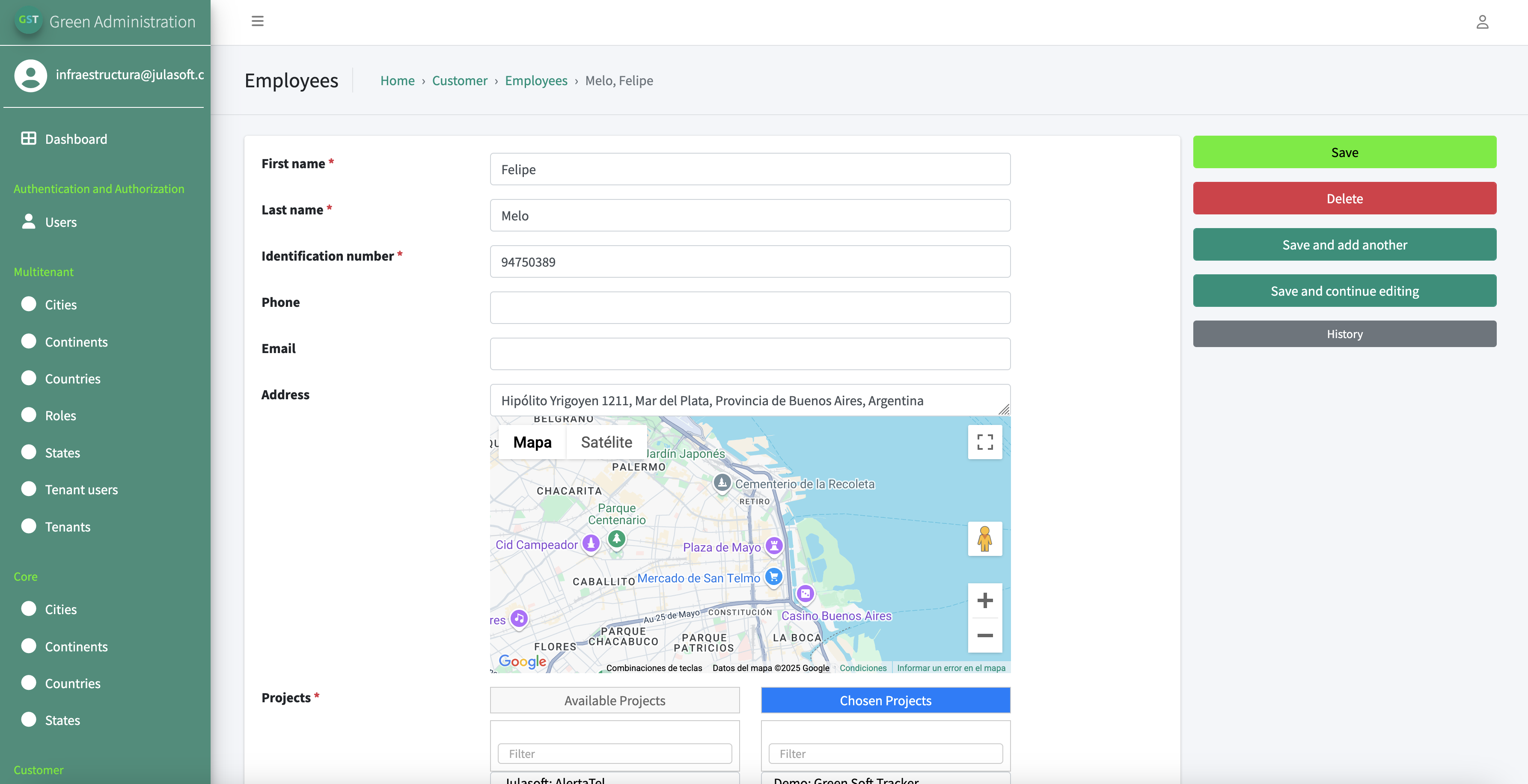The width and height of the screenshot is (1528, 784).
Task: Follow the Customer breadcrumb link
Action: click(x=459, y=80)
